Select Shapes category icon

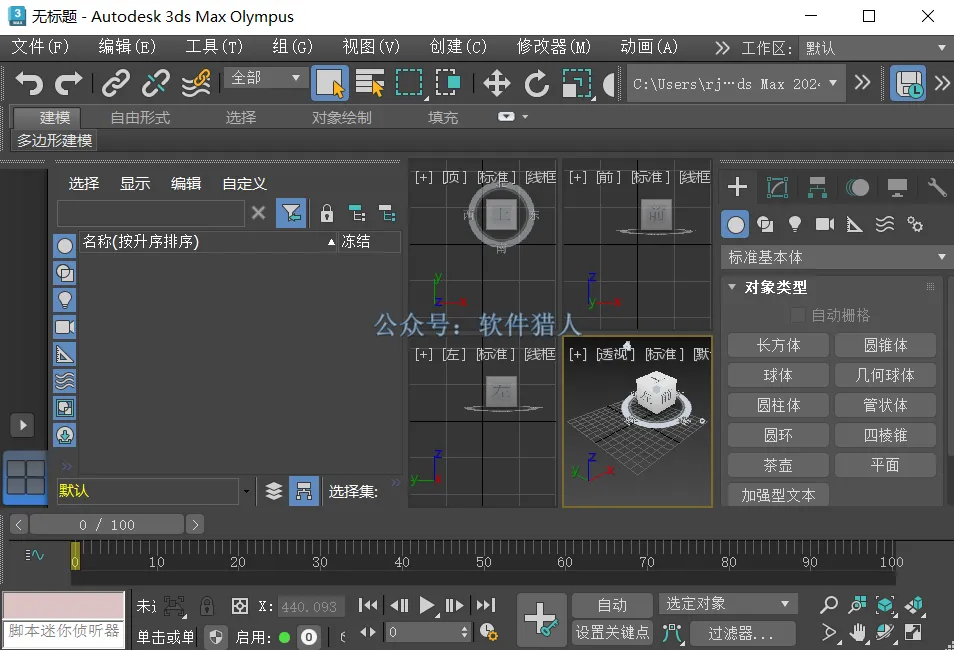pyautogui.click(x=765, y=225)
